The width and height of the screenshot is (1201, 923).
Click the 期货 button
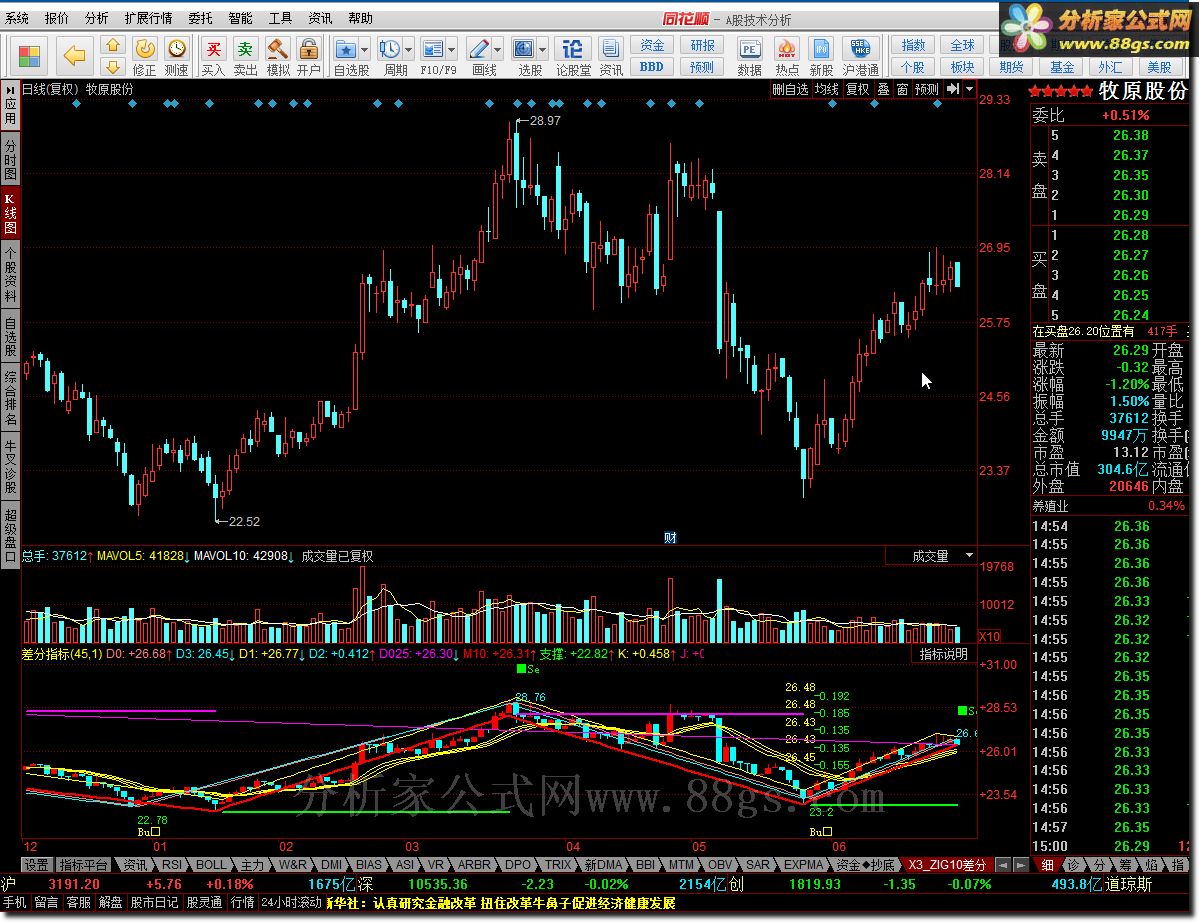1012,67
